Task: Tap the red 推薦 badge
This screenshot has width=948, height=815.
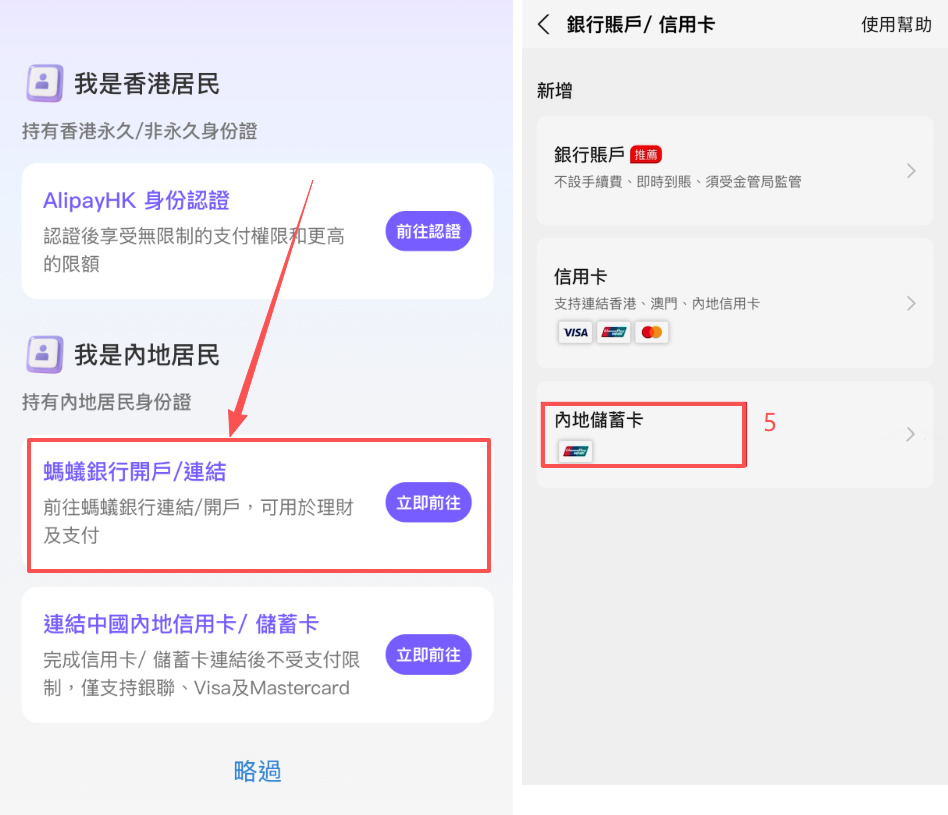Action: click(646, 155)
